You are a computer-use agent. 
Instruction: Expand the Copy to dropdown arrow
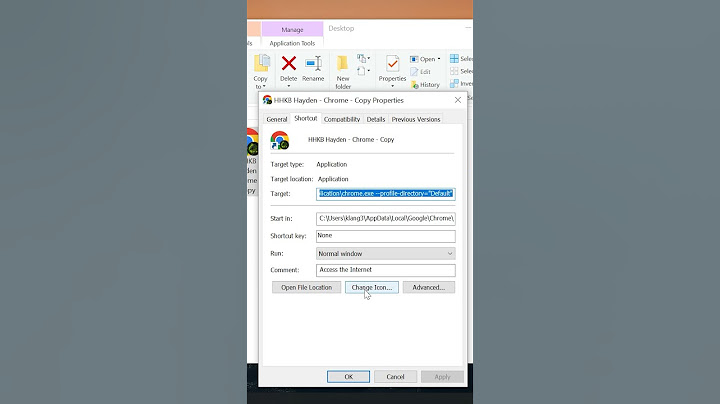pos(264,86)
